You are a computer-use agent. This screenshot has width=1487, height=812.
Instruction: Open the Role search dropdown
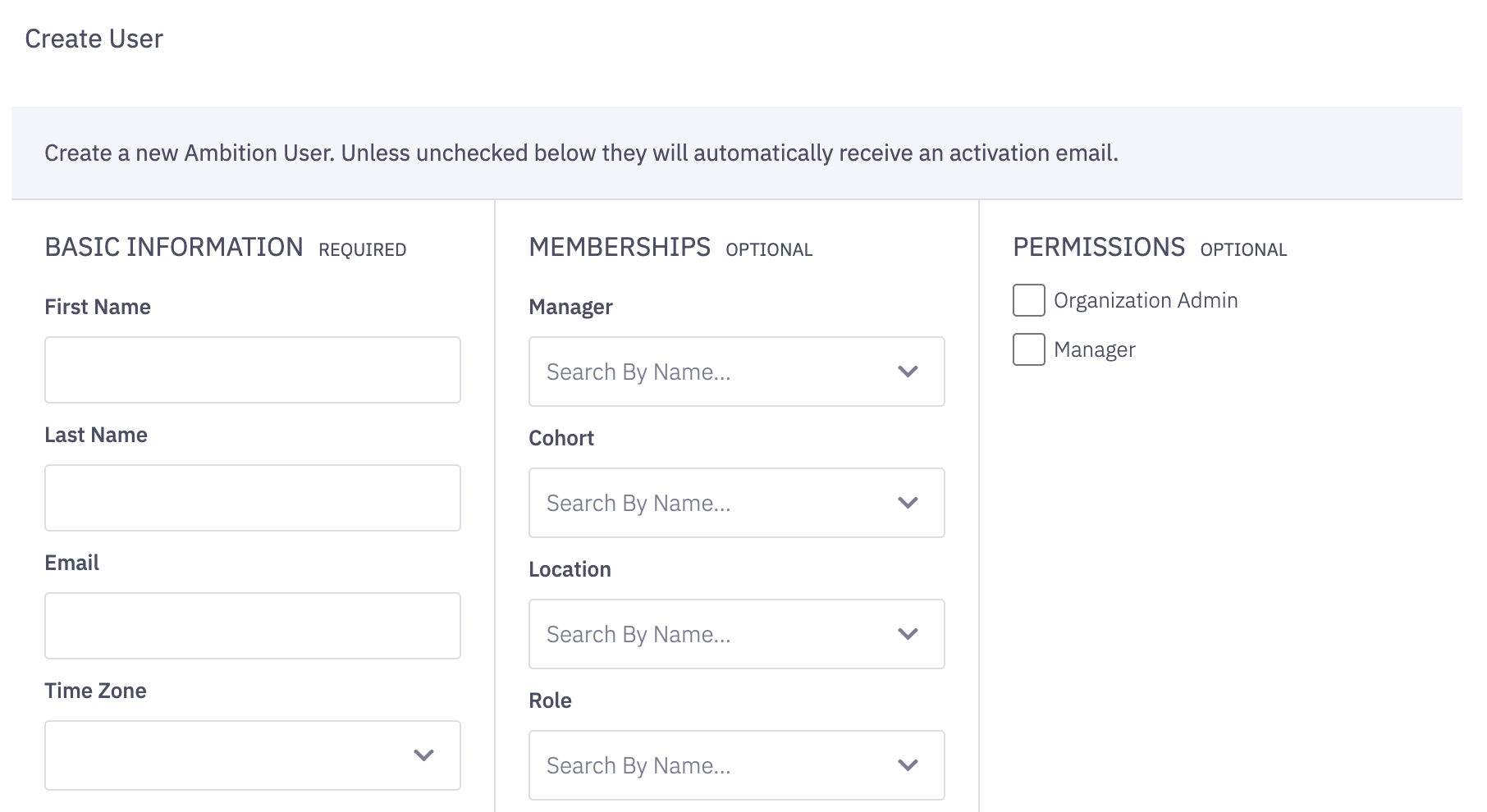click(x=714, y=765)
